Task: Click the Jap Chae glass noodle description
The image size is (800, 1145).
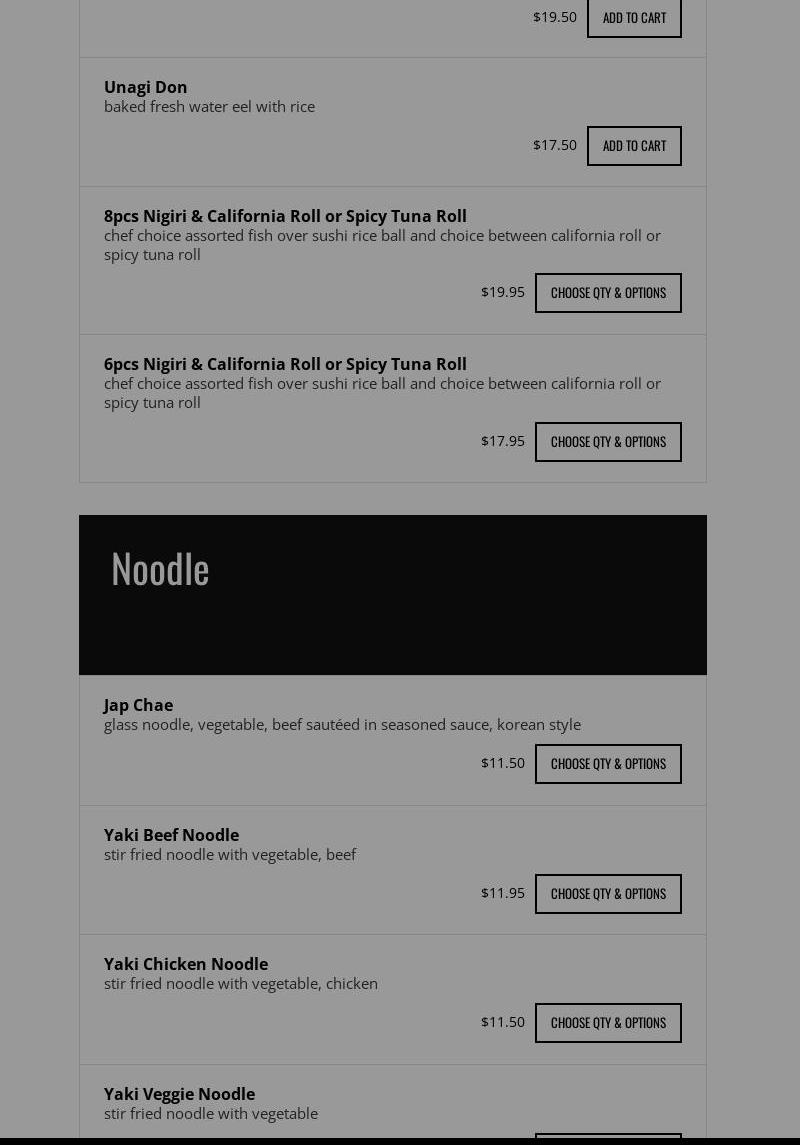Action: coord(342,724)
